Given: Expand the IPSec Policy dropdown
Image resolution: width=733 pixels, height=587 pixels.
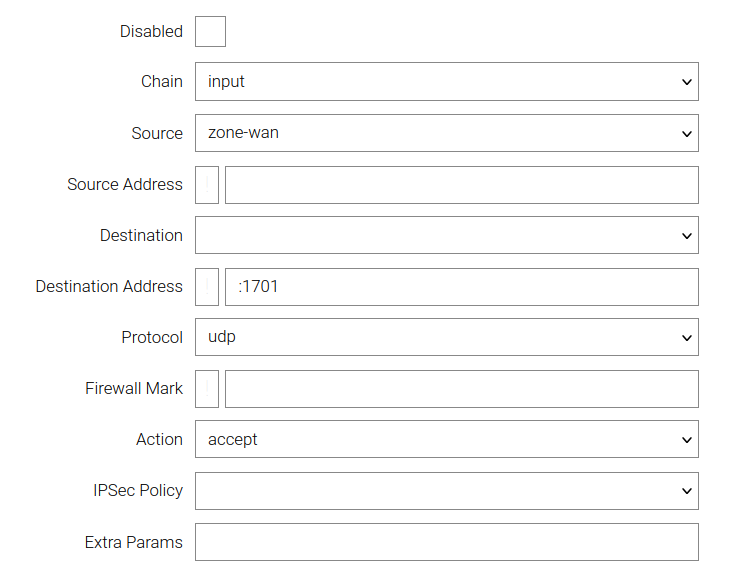Looking at the screenshot, I should point(446,491).
